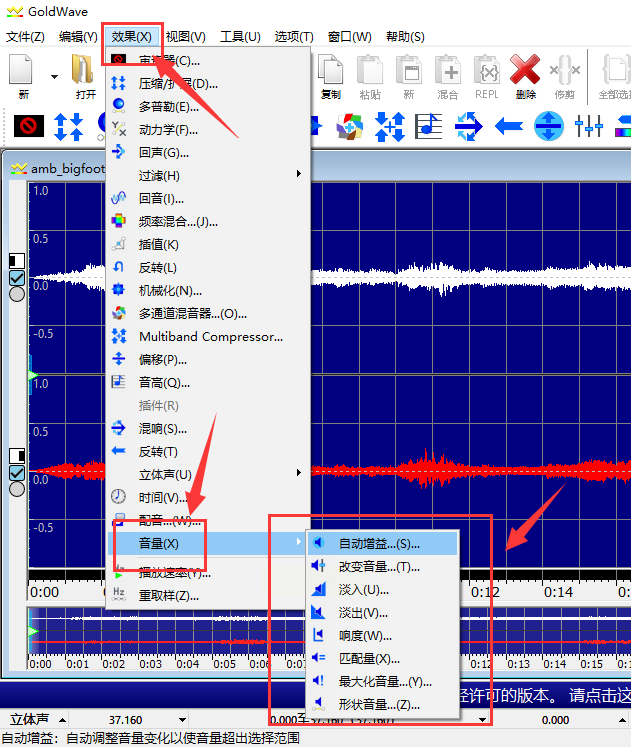This screenshot has width=631, height=747.
Task: Select 自动增益...(S)... auto gain
Action: [383, 544]
